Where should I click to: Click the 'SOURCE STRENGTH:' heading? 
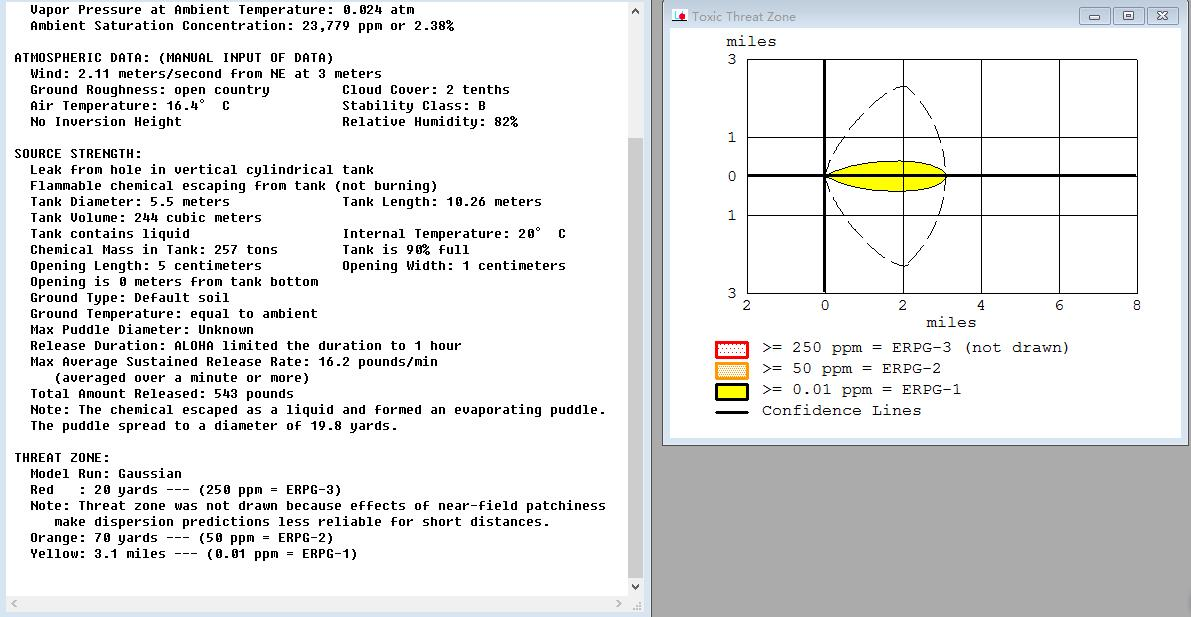[78, 153]
